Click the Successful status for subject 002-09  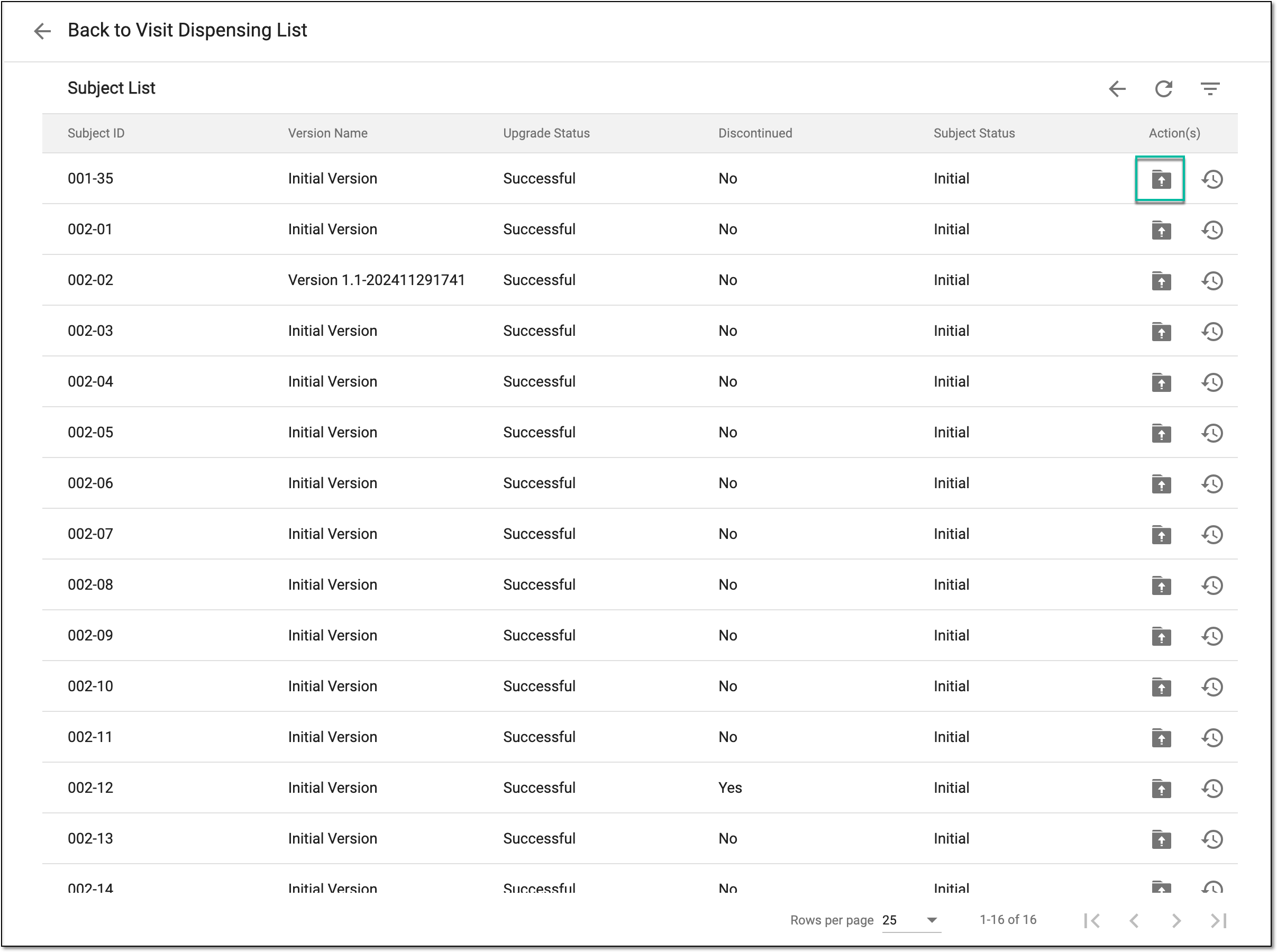[539, 635]
